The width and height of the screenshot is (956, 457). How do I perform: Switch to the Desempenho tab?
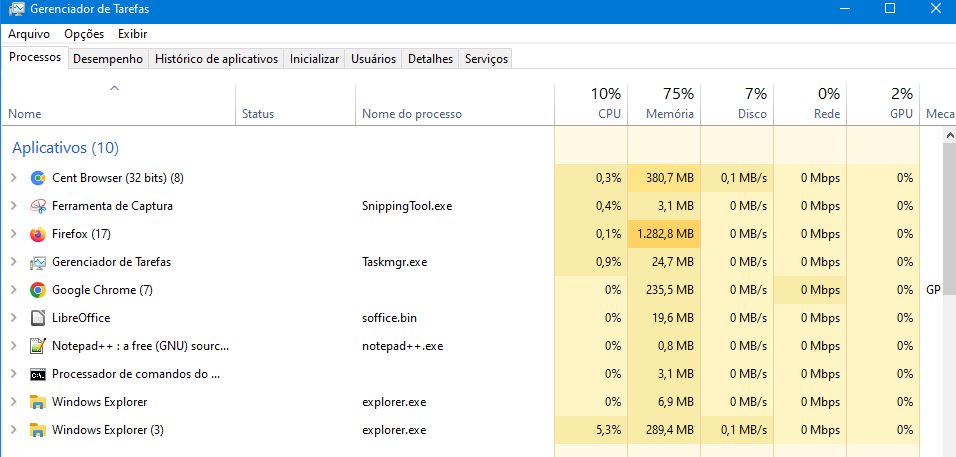pyautogui.click(x=108, y=59)
